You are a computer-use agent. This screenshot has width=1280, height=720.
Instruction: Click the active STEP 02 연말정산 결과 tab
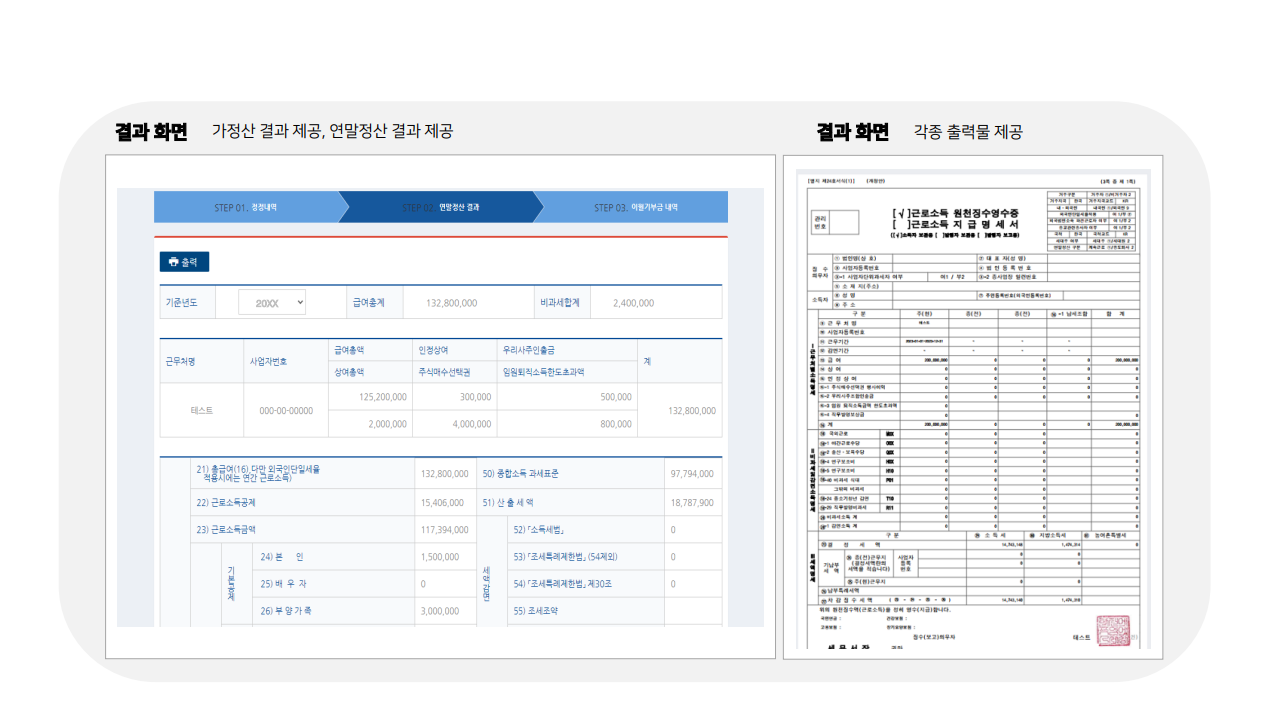pos(440,206)
